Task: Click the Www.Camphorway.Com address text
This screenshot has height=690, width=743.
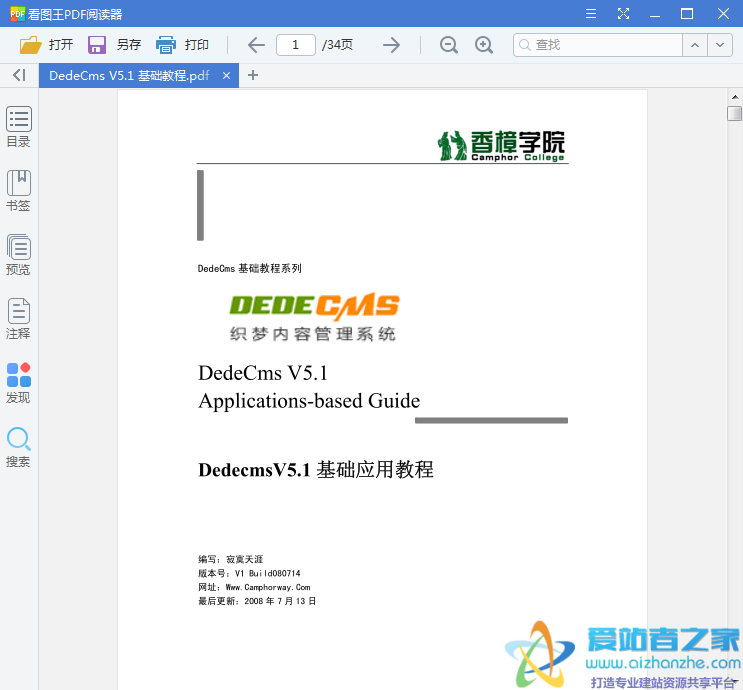Action: point(268,587)
